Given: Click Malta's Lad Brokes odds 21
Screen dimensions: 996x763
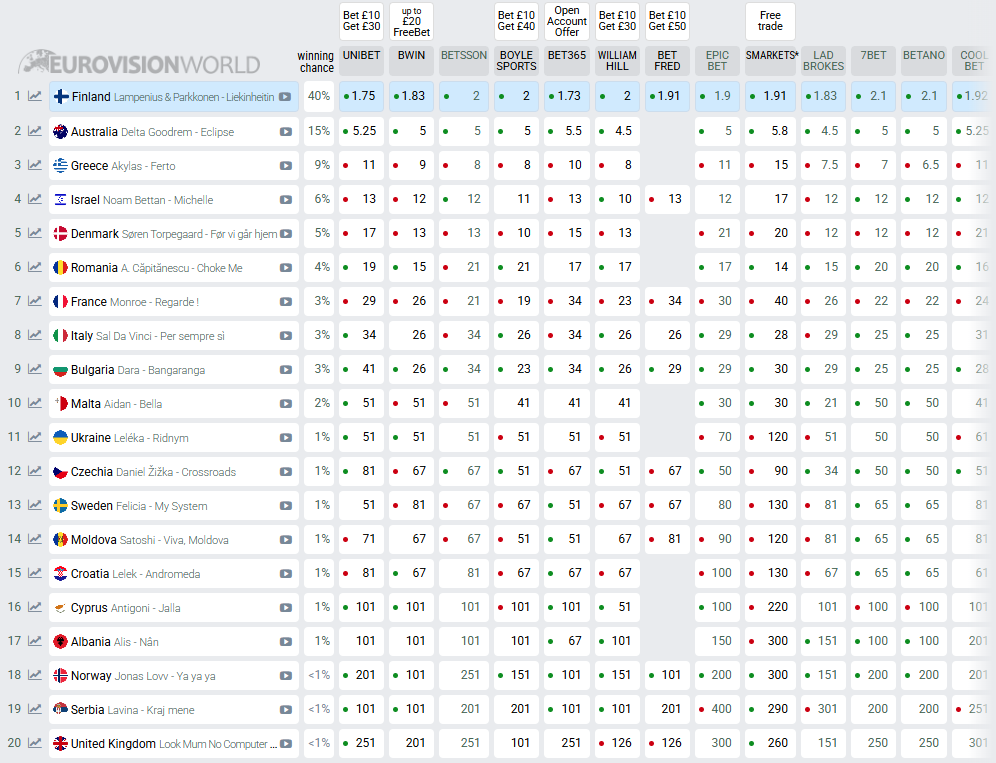Looking at the screenshot, I should click(823, 403).
